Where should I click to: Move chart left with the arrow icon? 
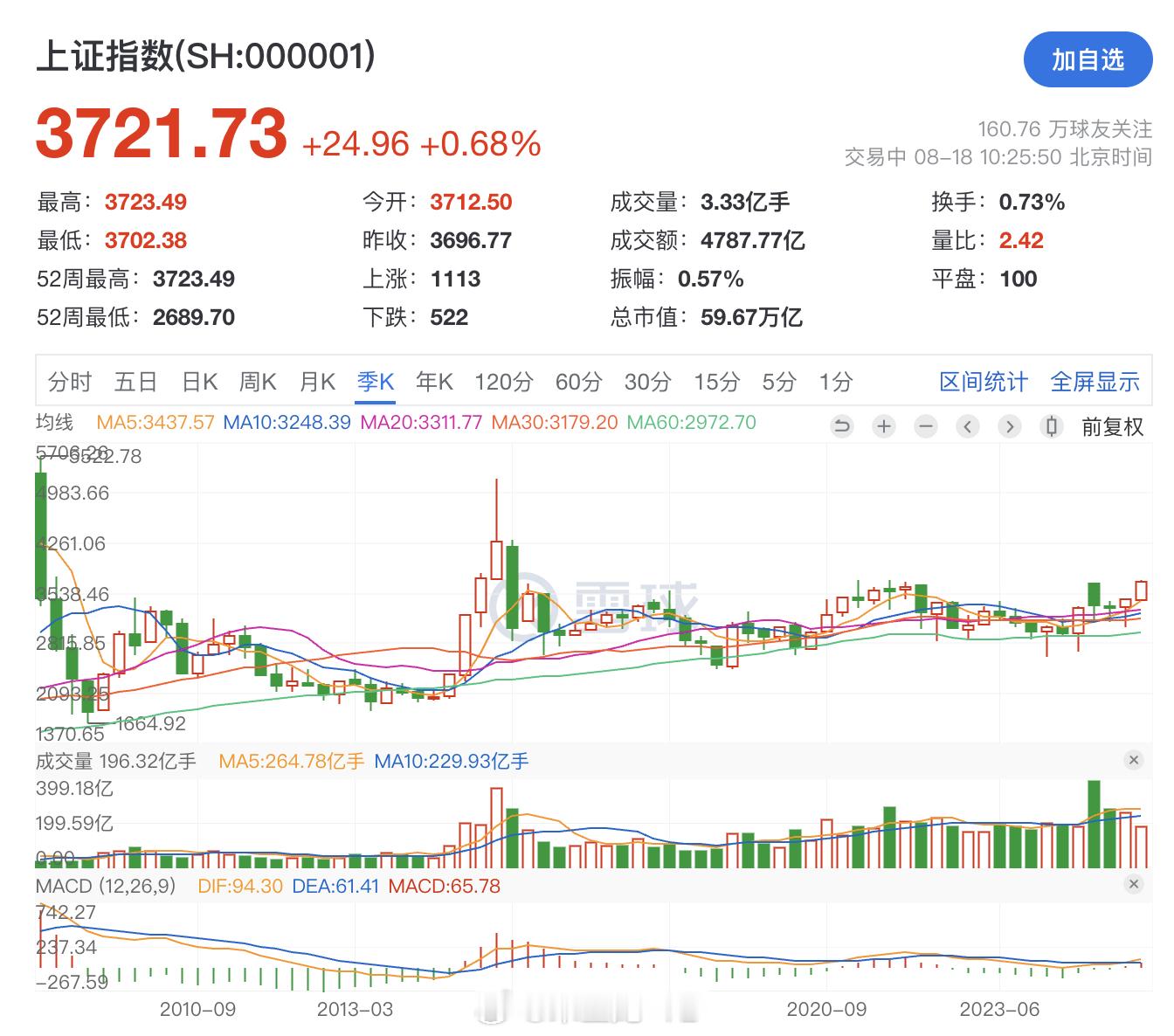pyautogui.click(x=968, y=426)
